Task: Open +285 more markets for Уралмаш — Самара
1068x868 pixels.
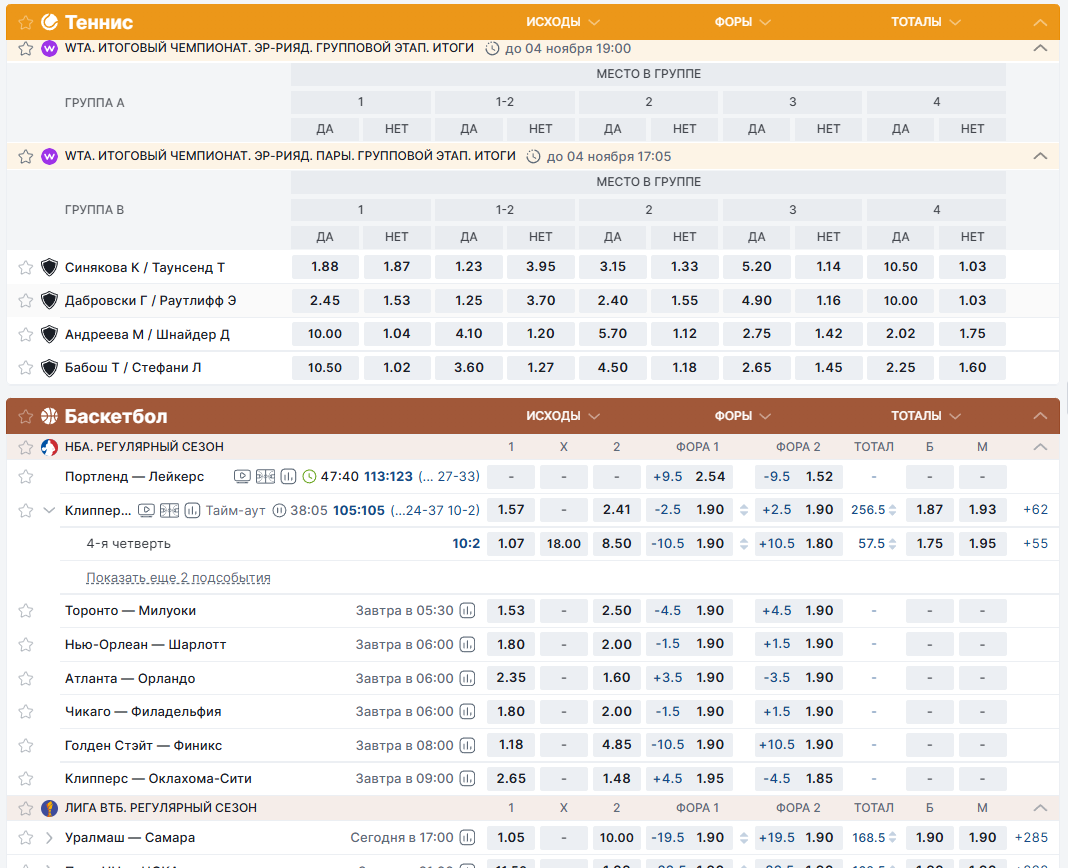Action: (1031, 838)
